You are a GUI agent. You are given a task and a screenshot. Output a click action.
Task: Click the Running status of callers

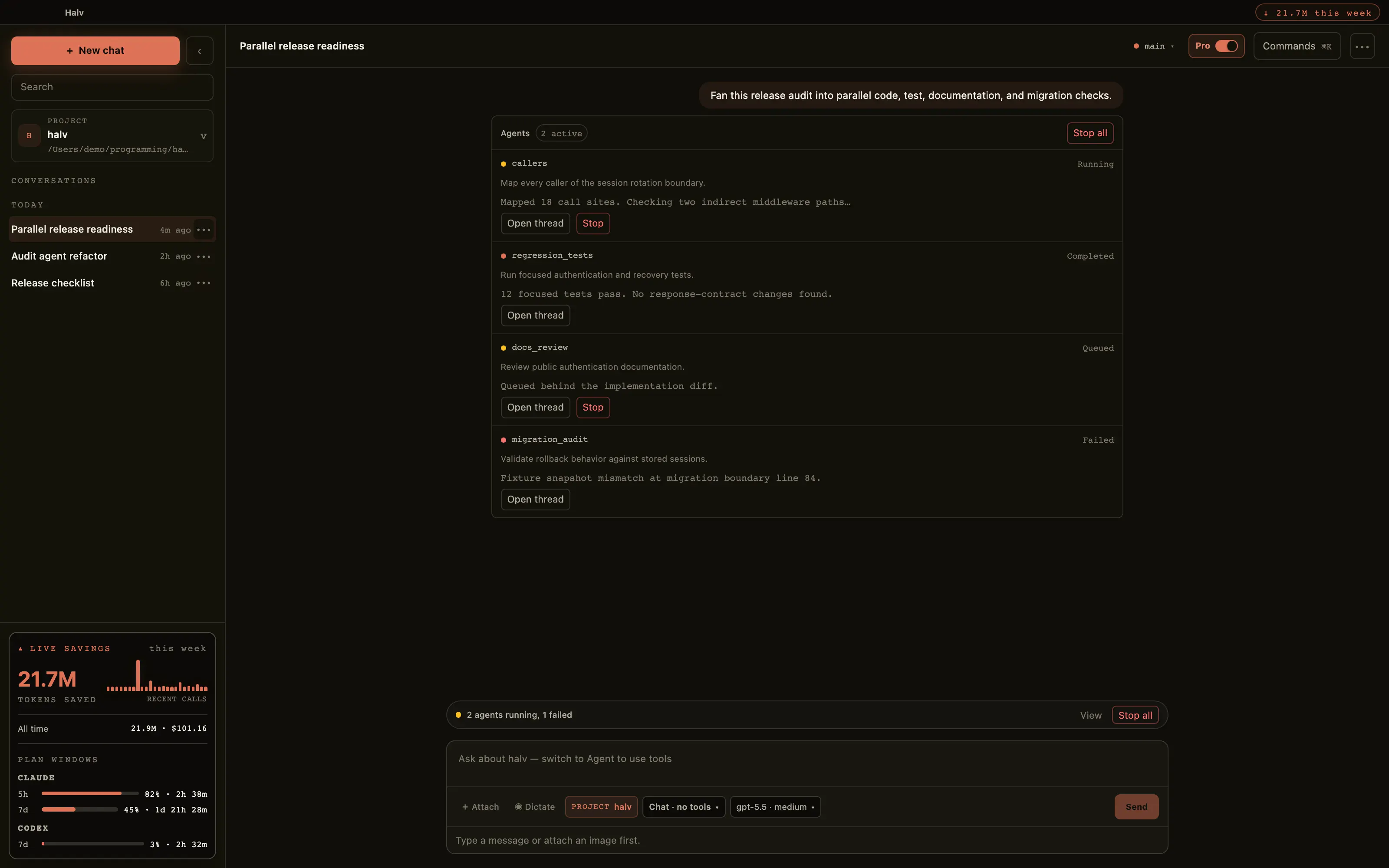1095,164
